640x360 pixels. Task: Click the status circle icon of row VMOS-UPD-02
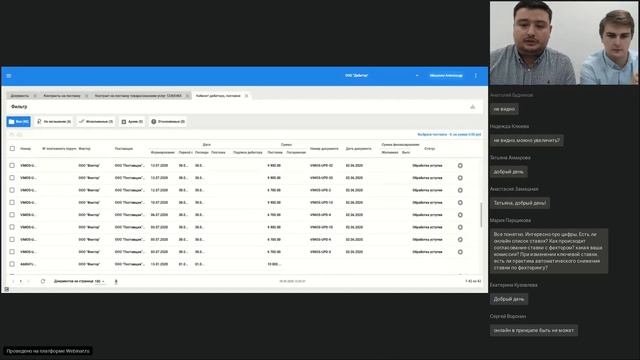tap(460, 166)
